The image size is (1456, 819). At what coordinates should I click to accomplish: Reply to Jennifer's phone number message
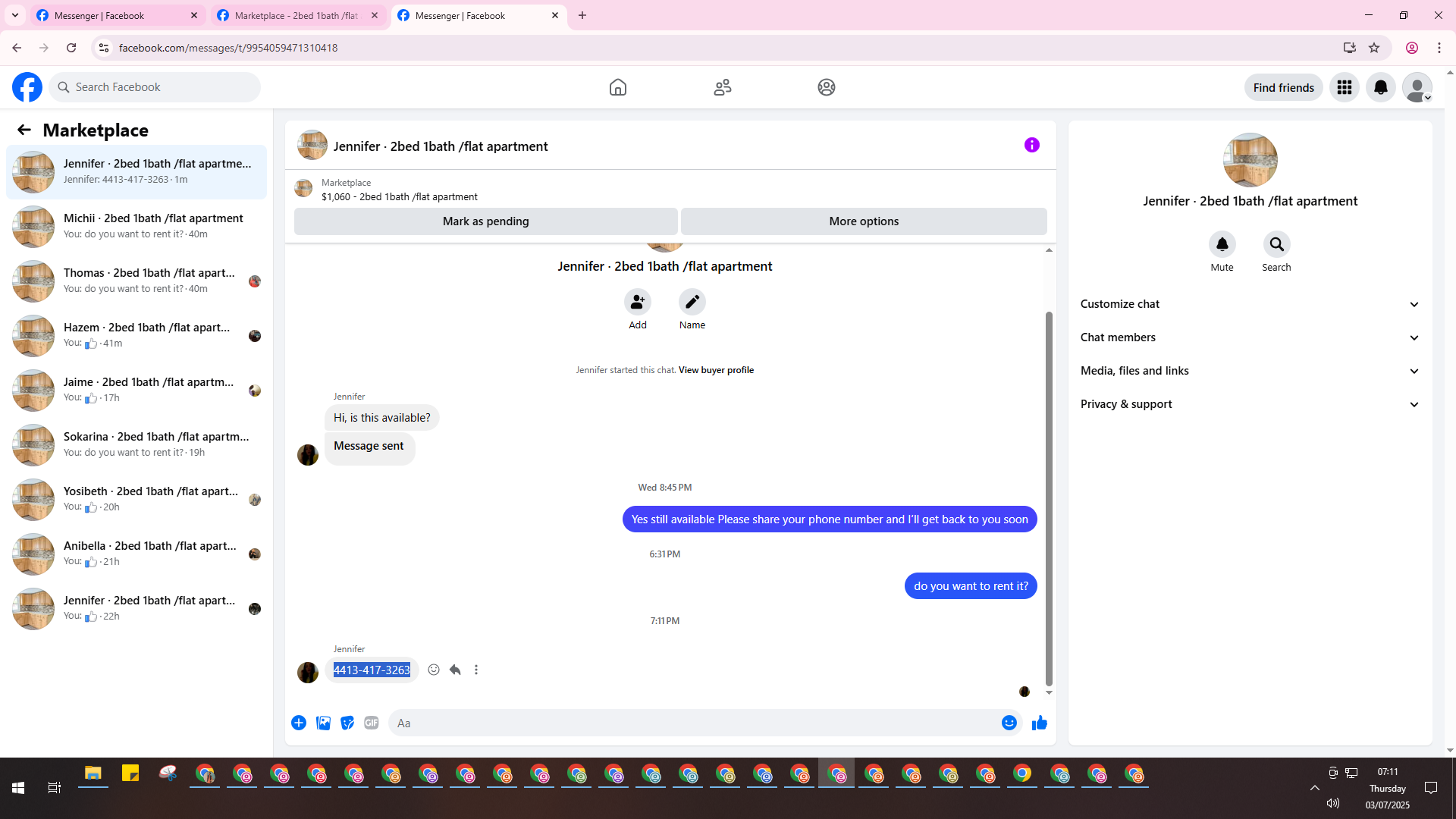[x=455, y=670]
